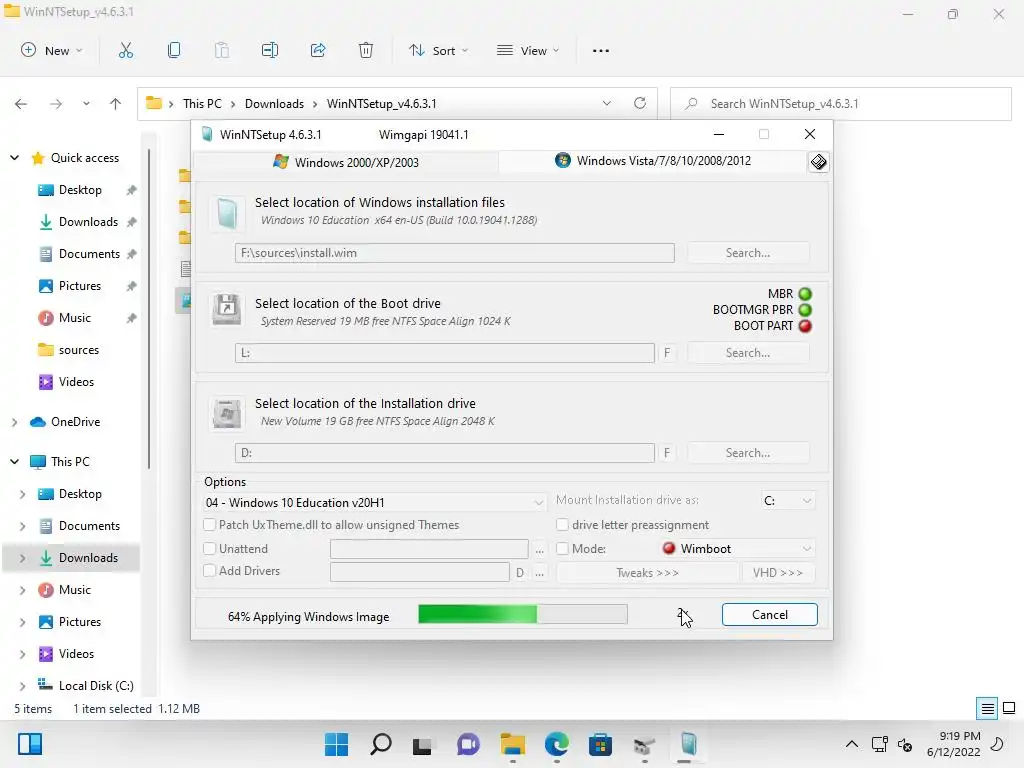Open Task View on taskbar
Viewport: 1024px width, 768px height.
coord(422,744)
